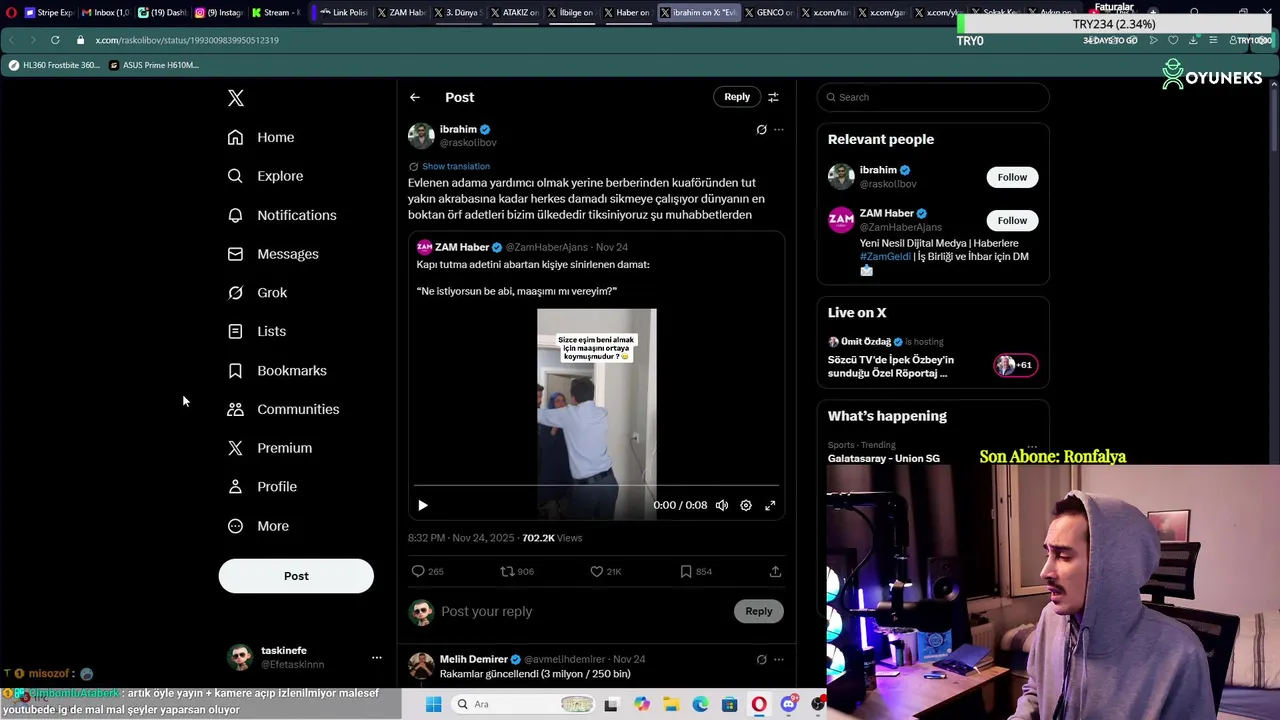
Task: Click the white Post button in the sidebar
Action: [x=296, y=576]
